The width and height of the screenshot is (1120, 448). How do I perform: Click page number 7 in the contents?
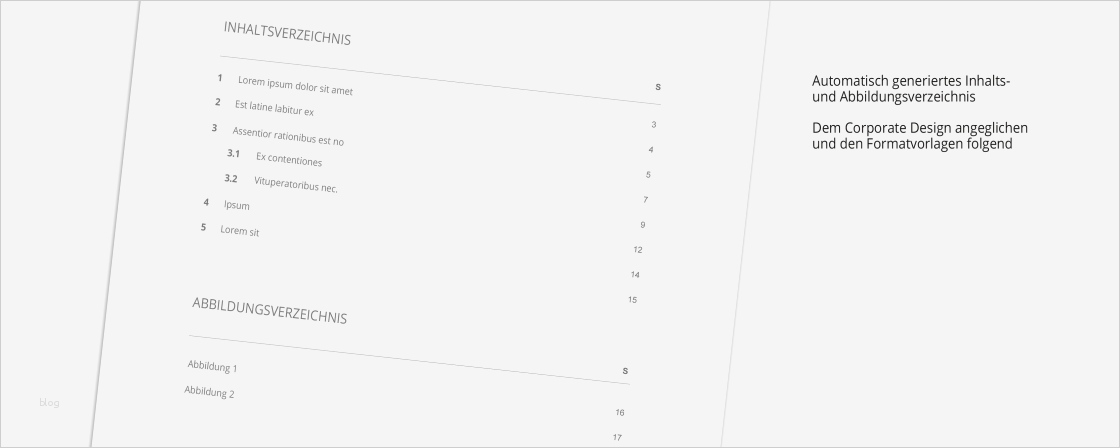(645, 200)
